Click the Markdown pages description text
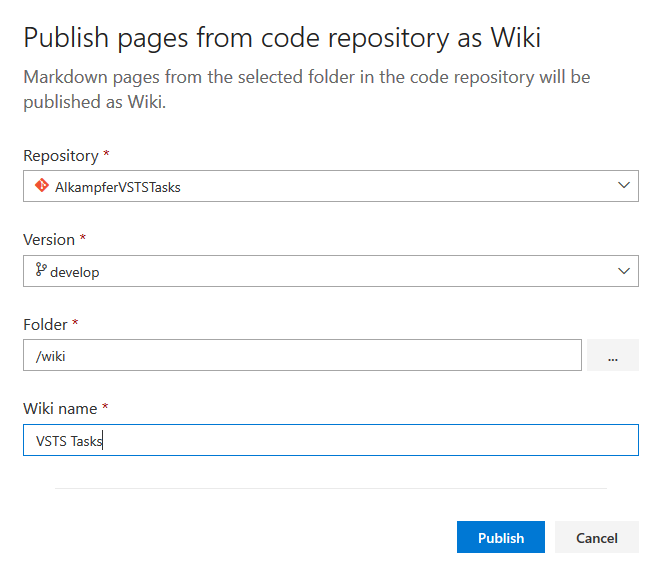The width and height of the screenshot is (668, 570). coord(307,89)
